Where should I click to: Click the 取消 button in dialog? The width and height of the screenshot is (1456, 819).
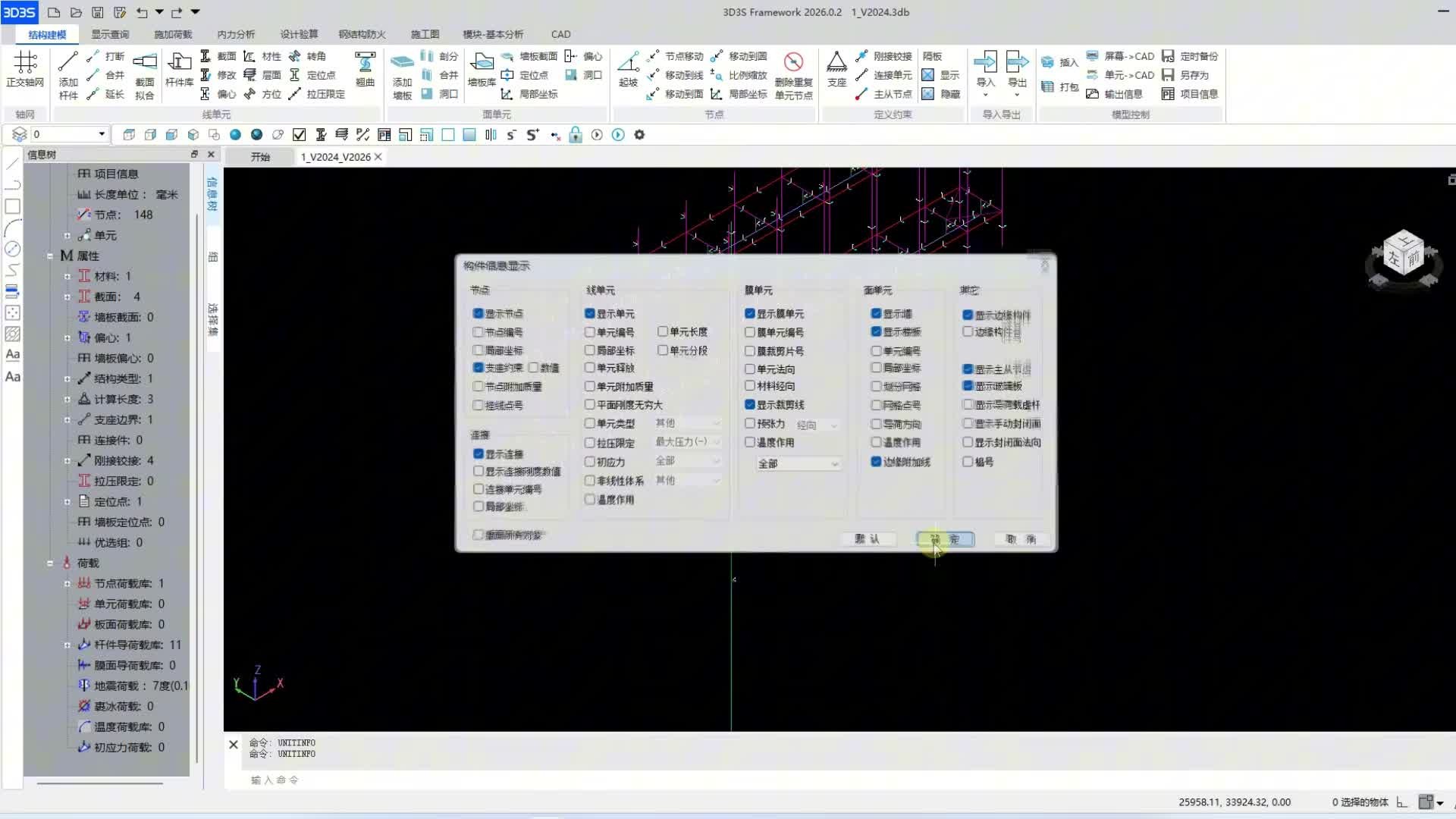[1021, 539]
